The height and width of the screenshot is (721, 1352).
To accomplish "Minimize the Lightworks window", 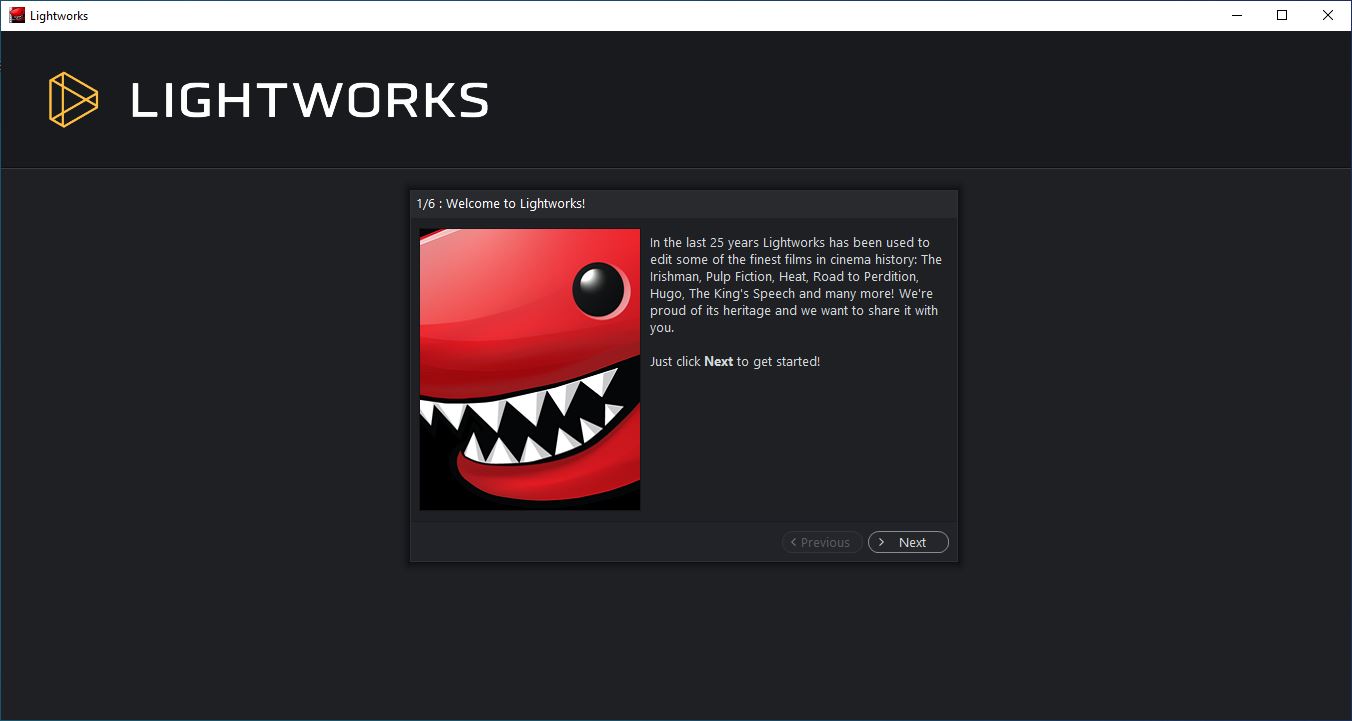I will click(1237, 15).
